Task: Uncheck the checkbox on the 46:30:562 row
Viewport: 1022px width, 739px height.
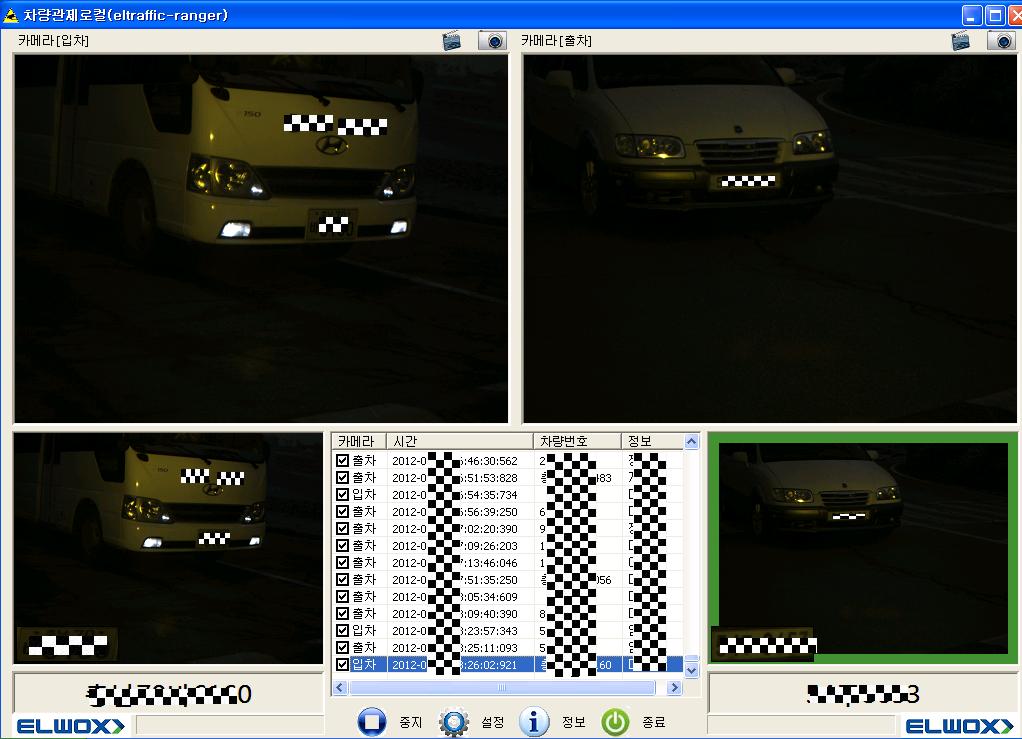Action: click(x=343, y=461)
